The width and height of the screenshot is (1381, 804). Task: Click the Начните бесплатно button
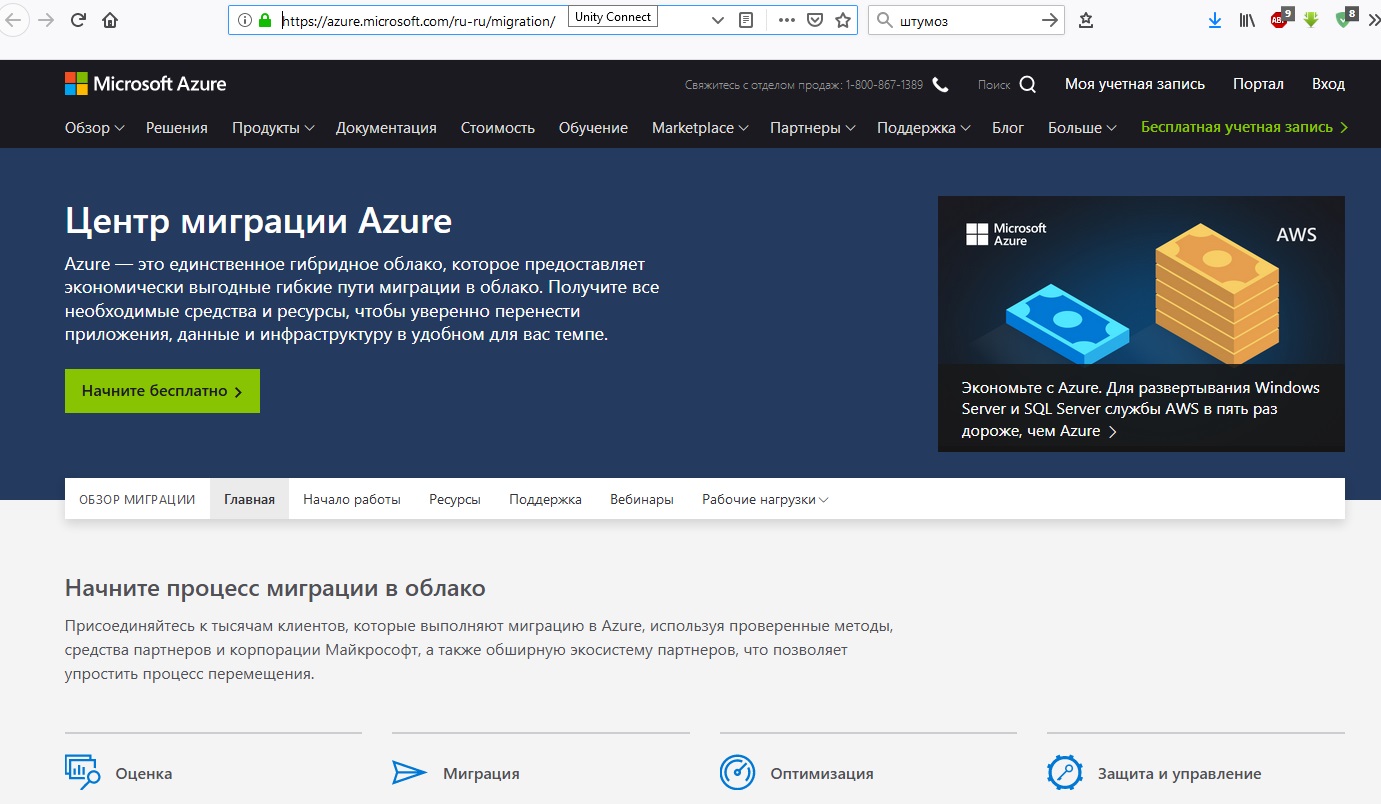(x=162, y=391)
